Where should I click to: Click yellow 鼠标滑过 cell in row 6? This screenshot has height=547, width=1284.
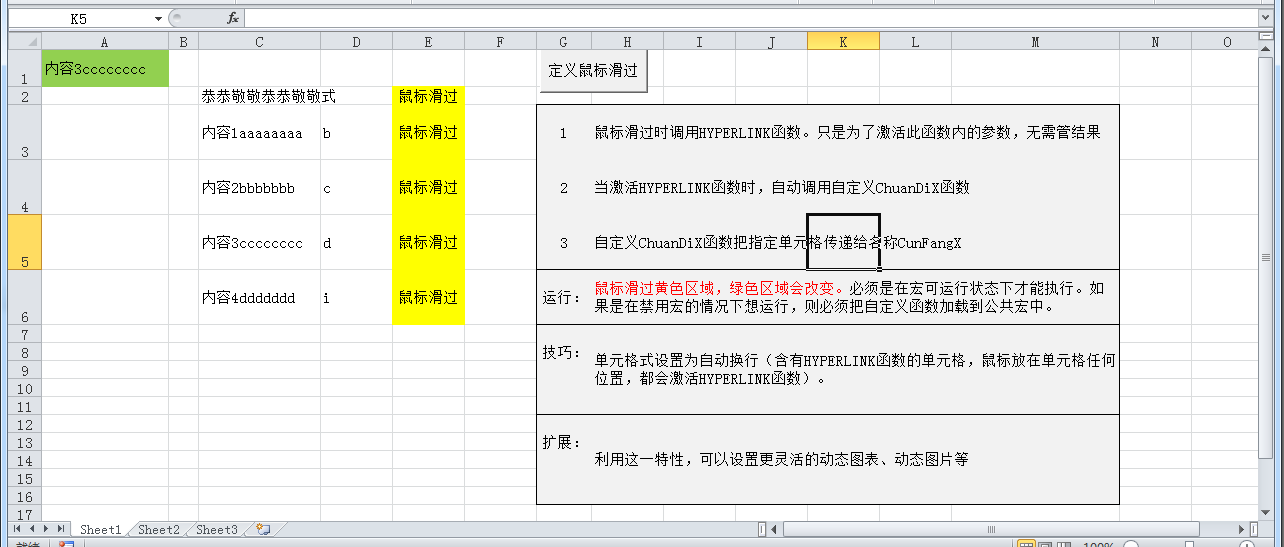tap(428, 297)
